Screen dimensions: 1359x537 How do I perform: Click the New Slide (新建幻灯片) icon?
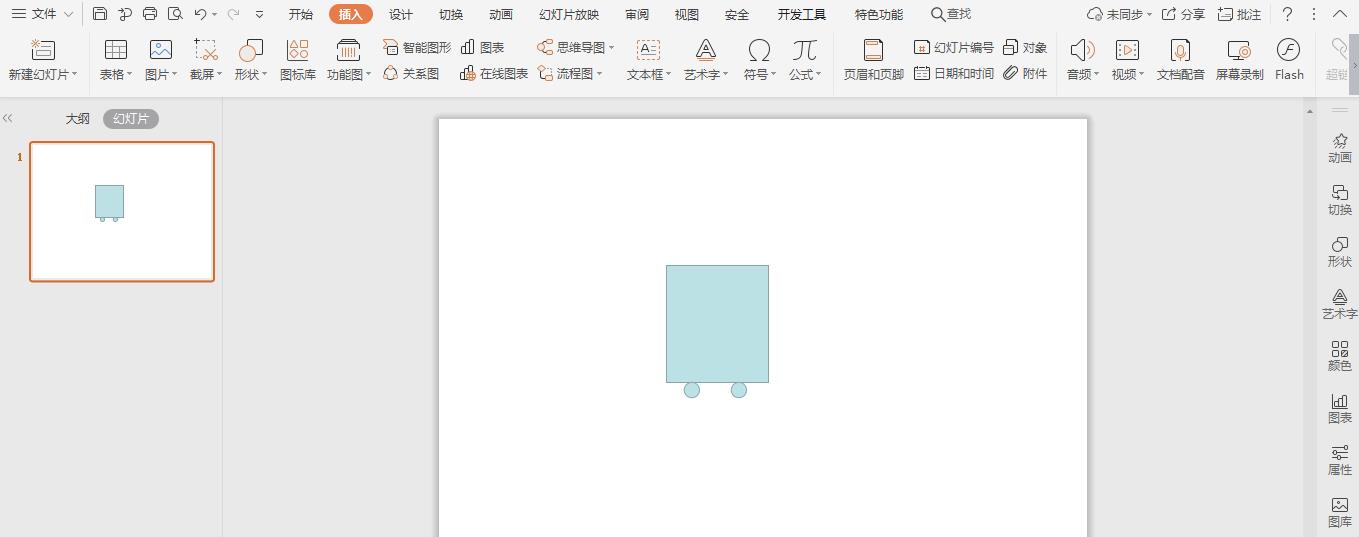tap(43, 50)
